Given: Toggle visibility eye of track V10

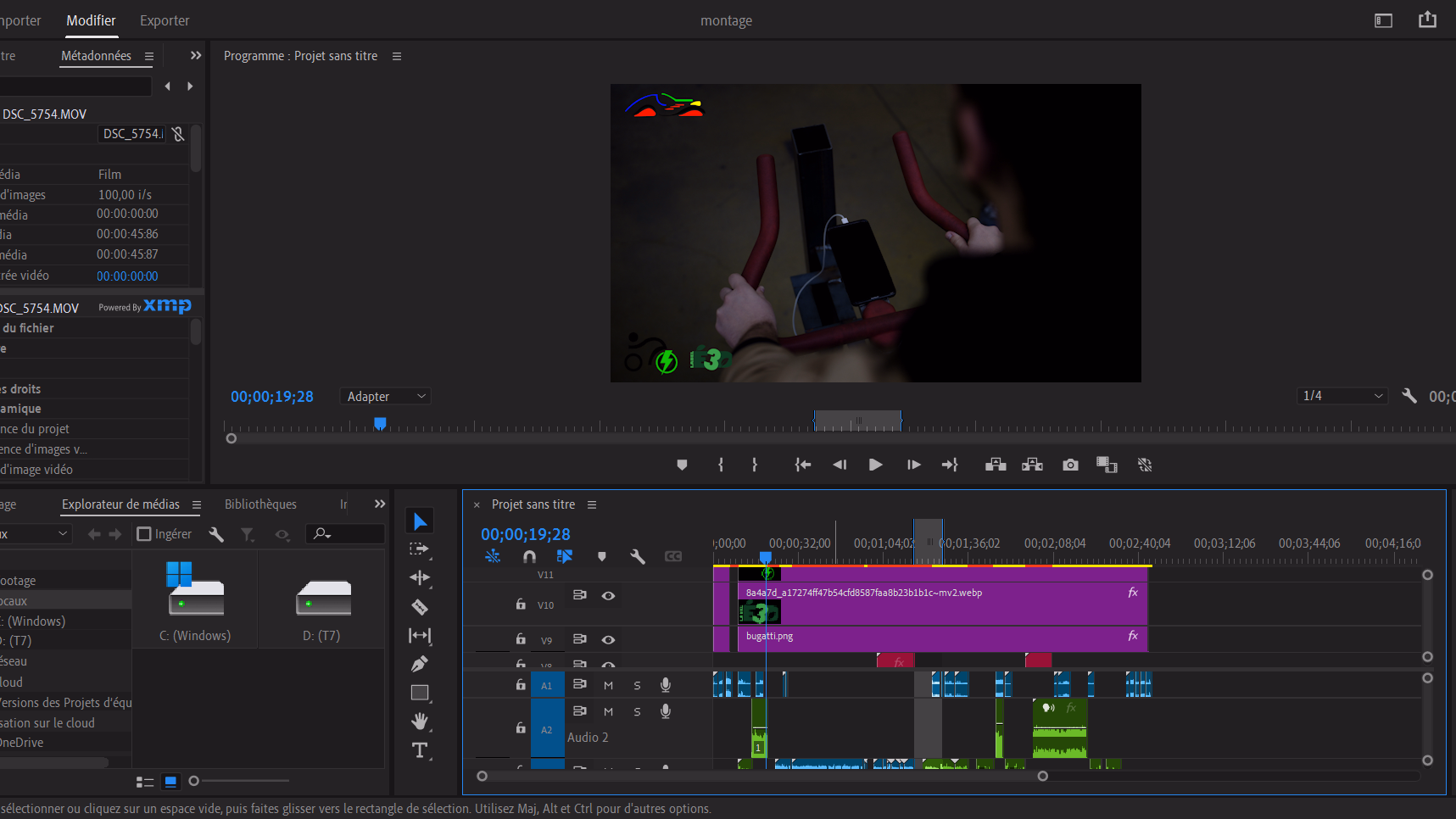Looking at the screenshot, I should [x=608, y=596].
